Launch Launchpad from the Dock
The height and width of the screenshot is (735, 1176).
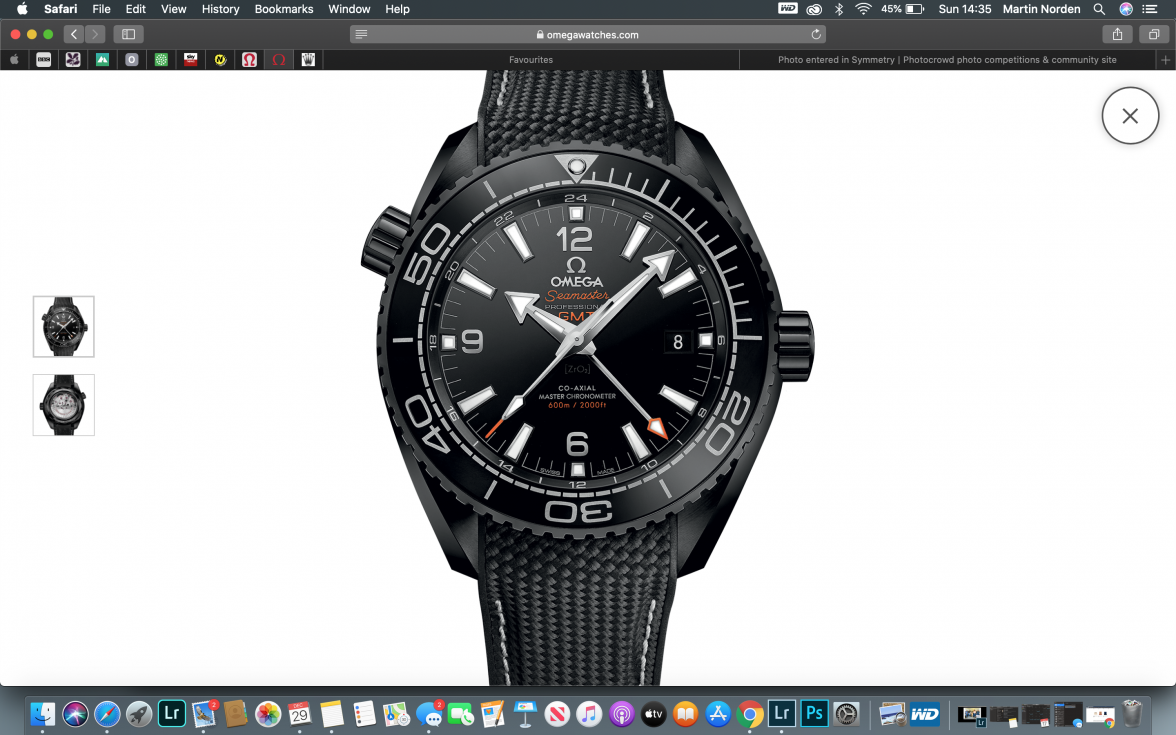[139, 713]
